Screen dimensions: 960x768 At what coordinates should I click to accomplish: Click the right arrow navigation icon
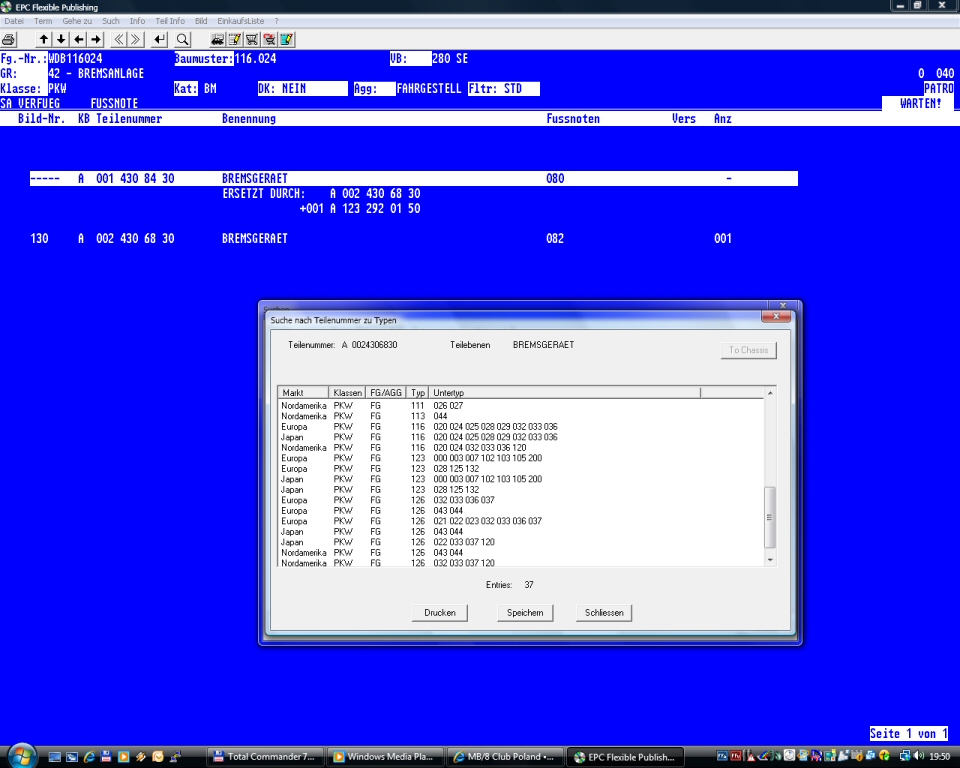(x=96, y=39)
